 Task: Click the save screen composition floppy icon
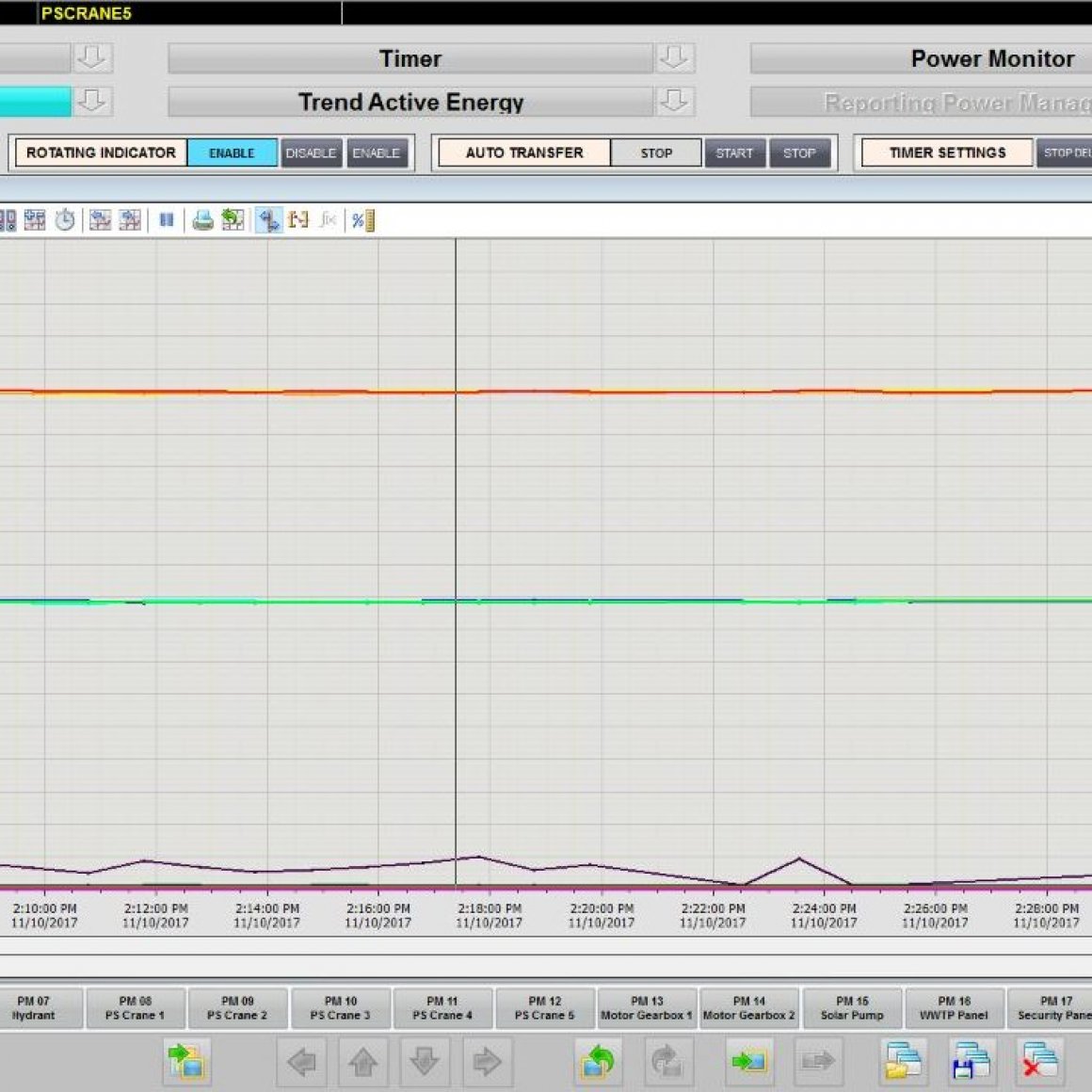pyautogui.click(x=970, y=1062)
